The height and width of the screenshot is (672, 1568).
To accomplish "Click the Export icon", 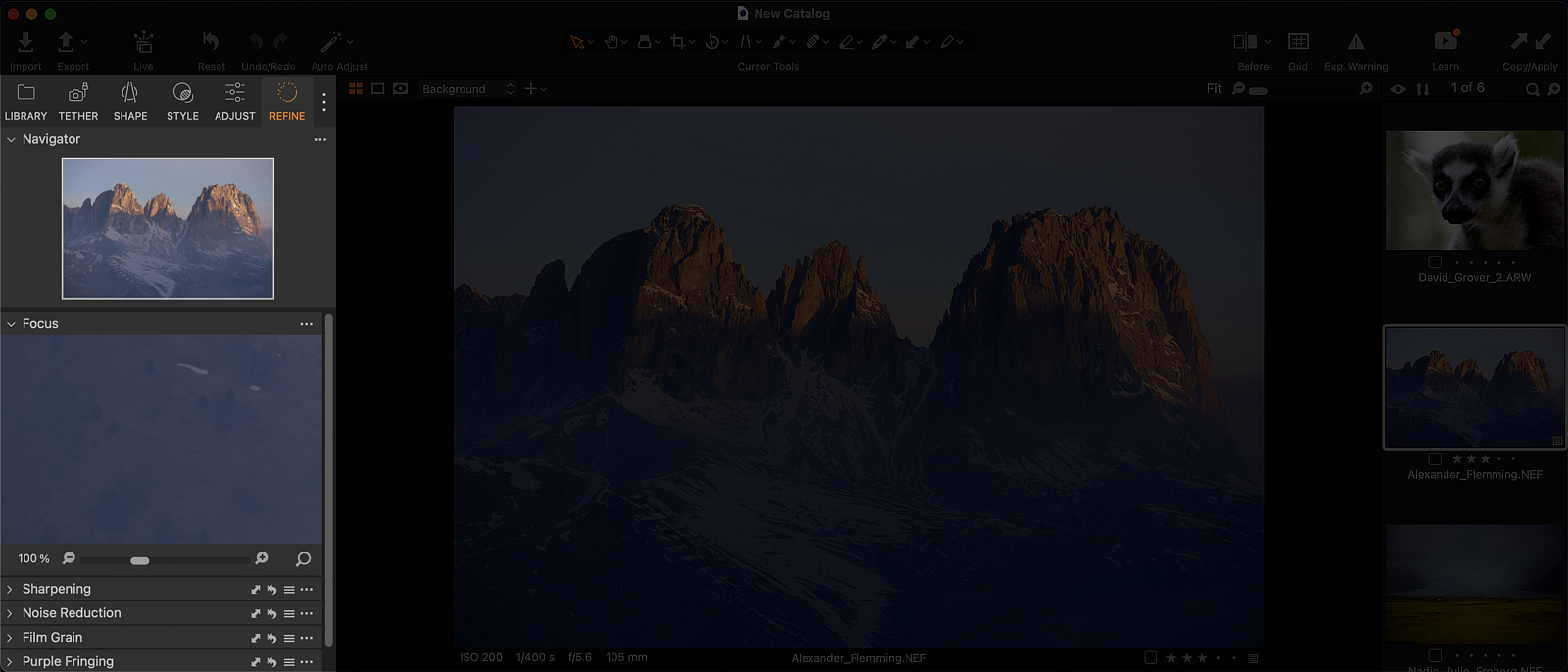I will [x=66, y=42].
